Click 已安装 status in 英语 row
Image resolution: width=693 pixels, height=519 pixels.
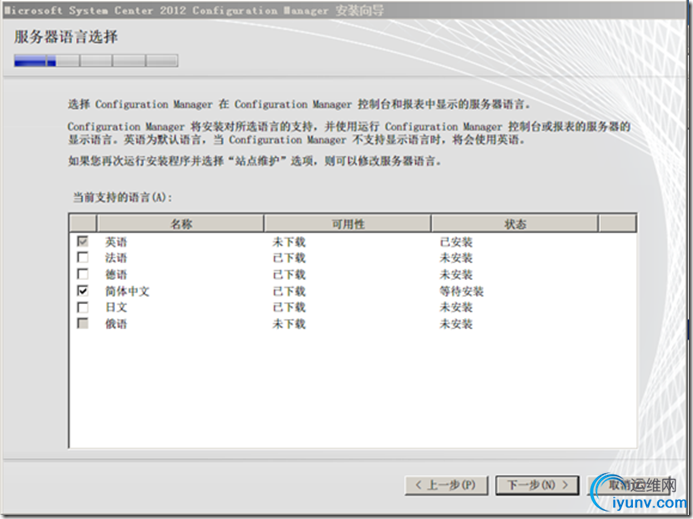[x=456, y=242]
